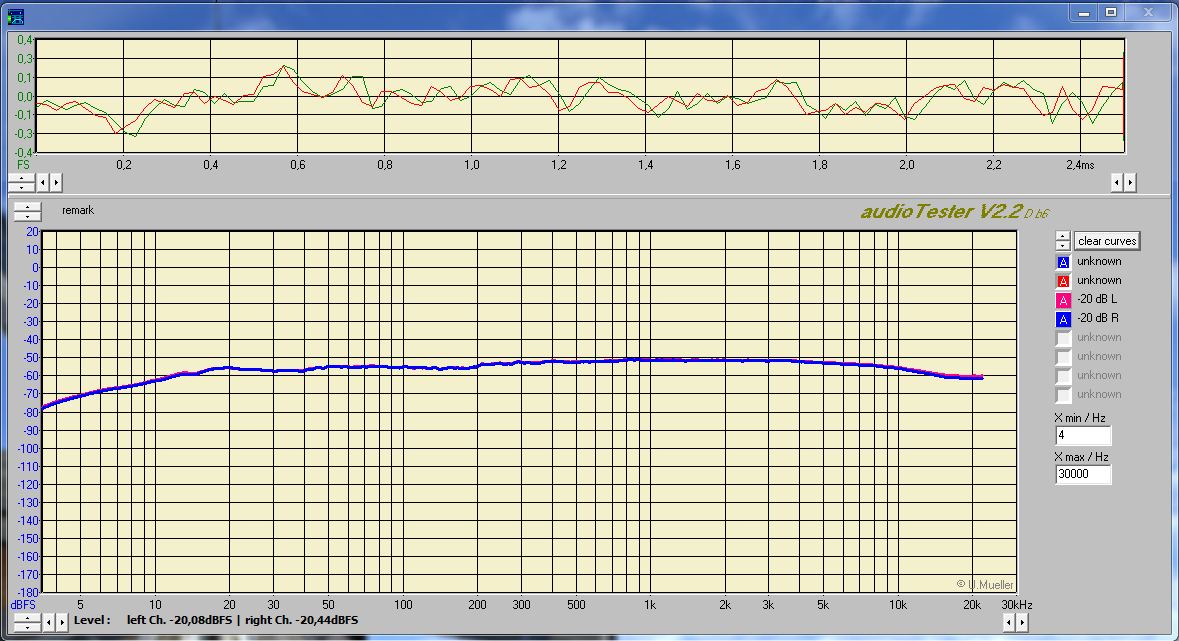The height and width of the screenshot is (641, 1179).
Task: Maximize the audioTester window
Action: click(x=1110, y=11)
